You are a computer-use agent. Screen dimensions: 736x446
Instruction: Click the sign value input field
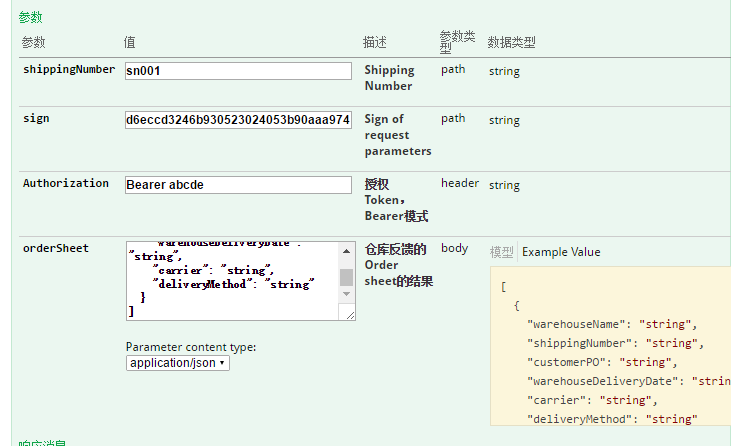coord(238,120)
